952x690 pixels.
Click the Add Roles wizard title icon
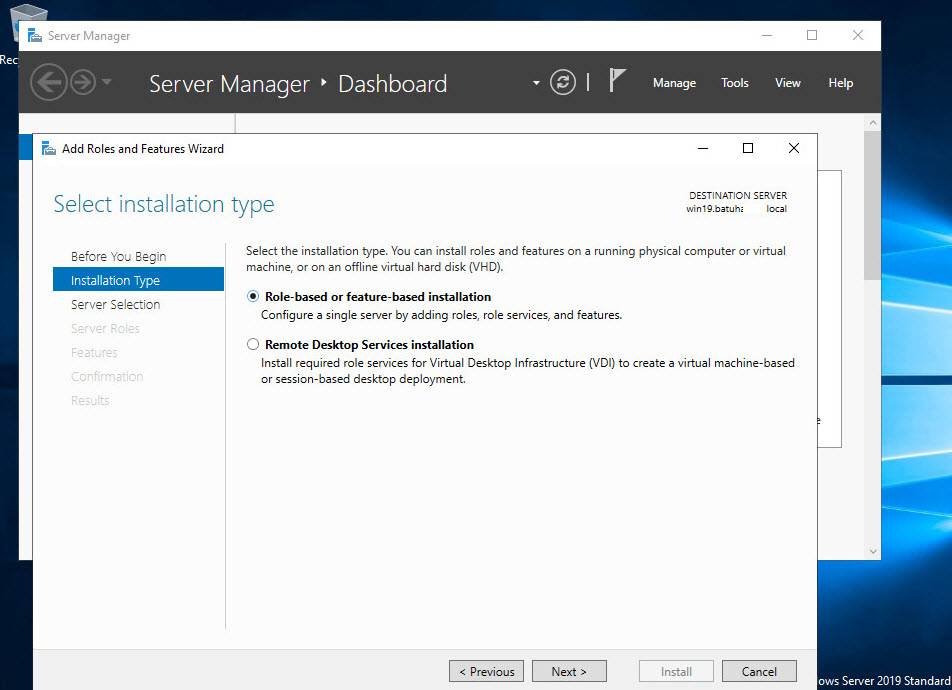click(x=49, y=148)
